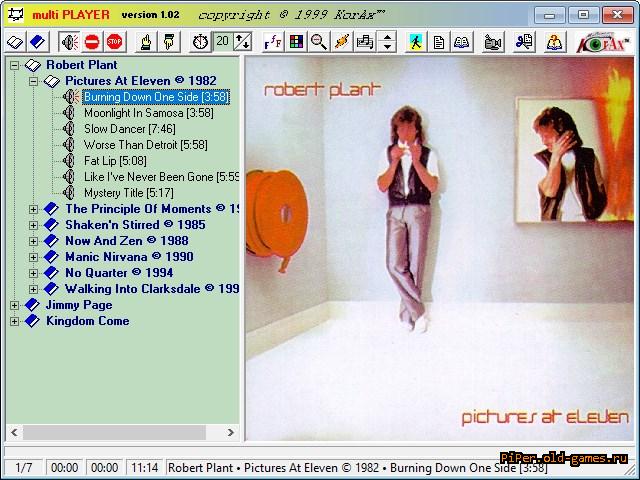This screenshot has height=480, width=640.
Task: Click the speaker play button
Action: click(69, 42)
